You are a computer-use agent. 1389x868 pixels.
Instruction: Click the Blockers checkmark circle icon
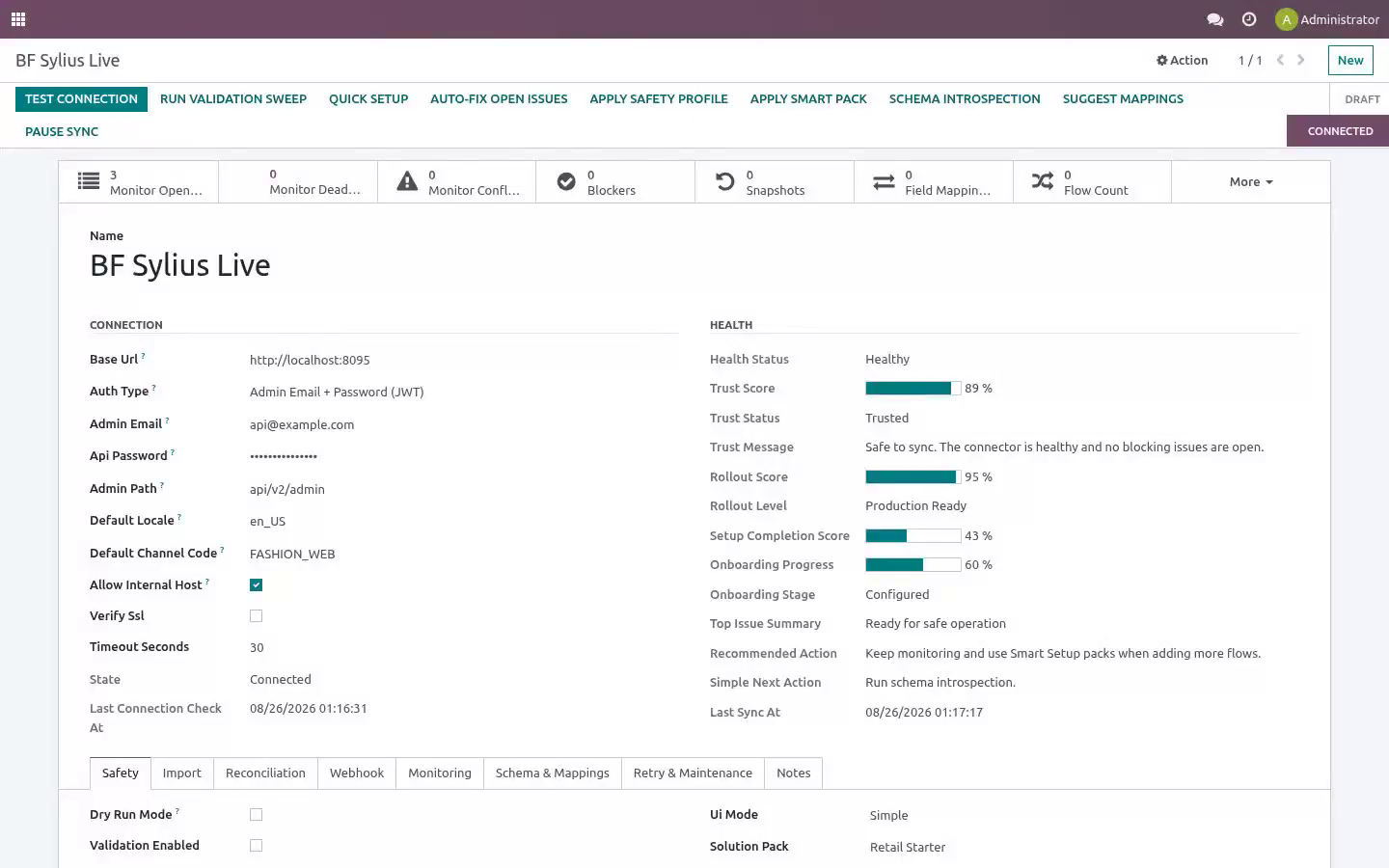[x=566, y=181]
